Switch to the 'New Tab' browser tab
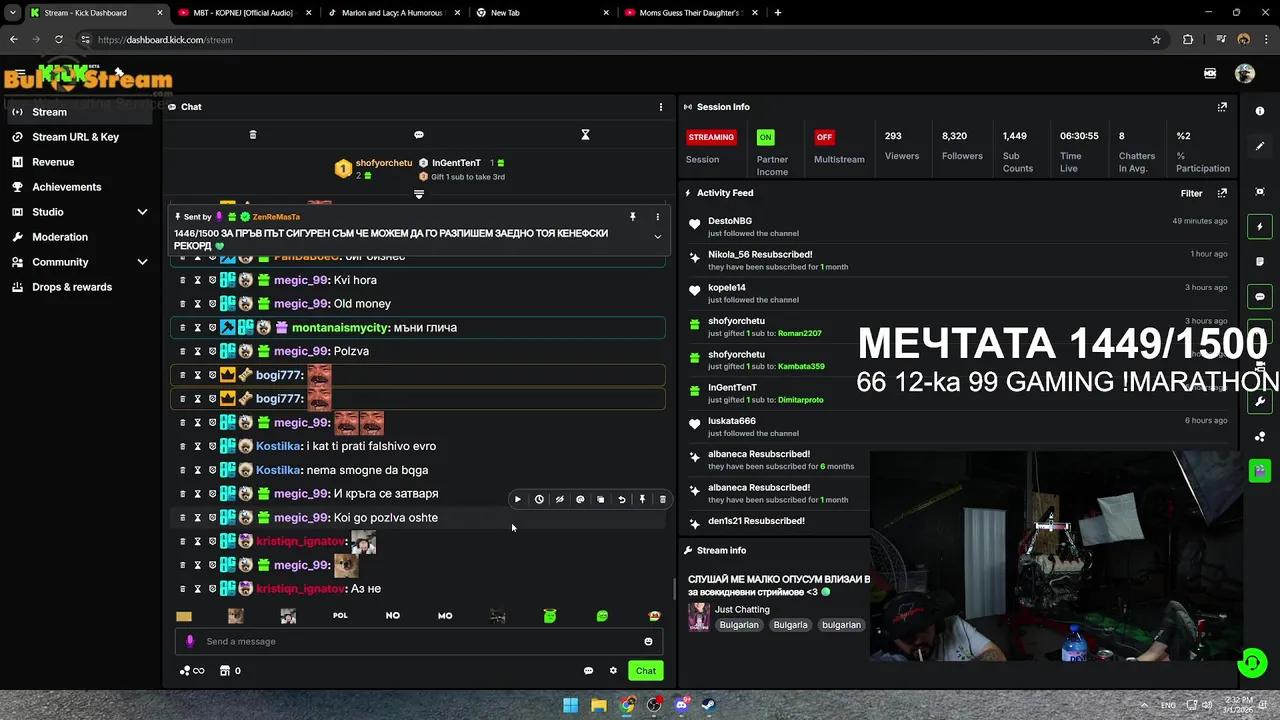1280x720 pixels. click(x=540, y=13)
